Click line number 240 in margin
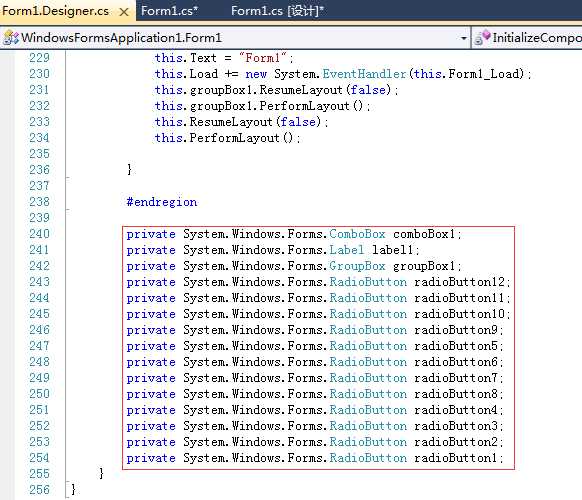The image size is (582, 500). [x=39, y=234]
